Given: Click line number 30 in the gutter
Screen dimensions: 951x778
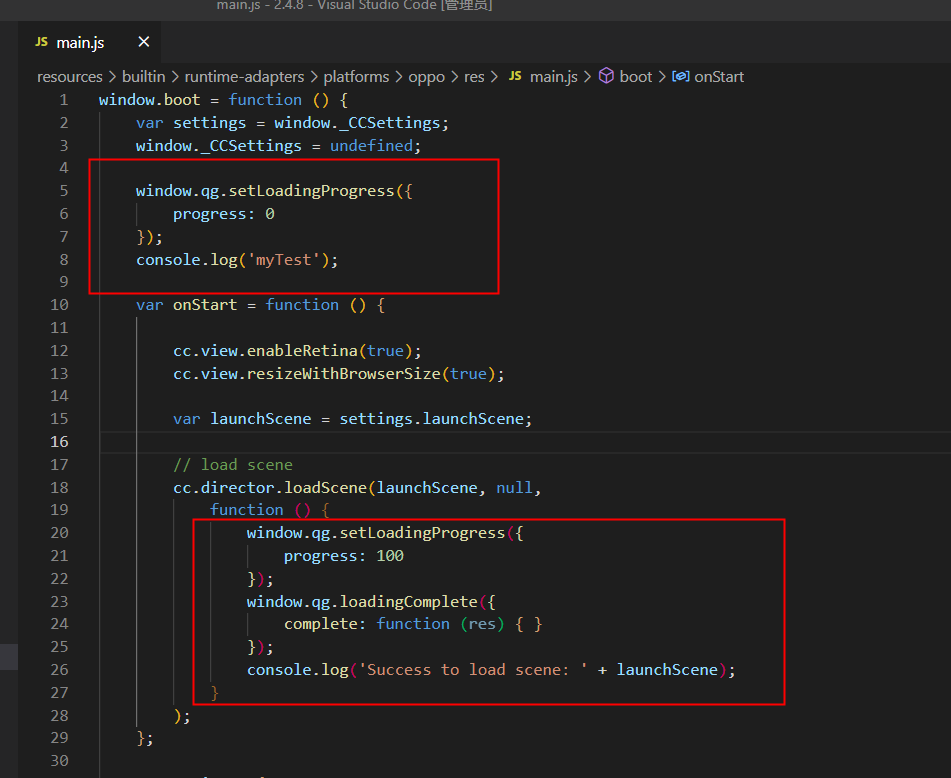Looking at the screenshot, I should (59, 761).
